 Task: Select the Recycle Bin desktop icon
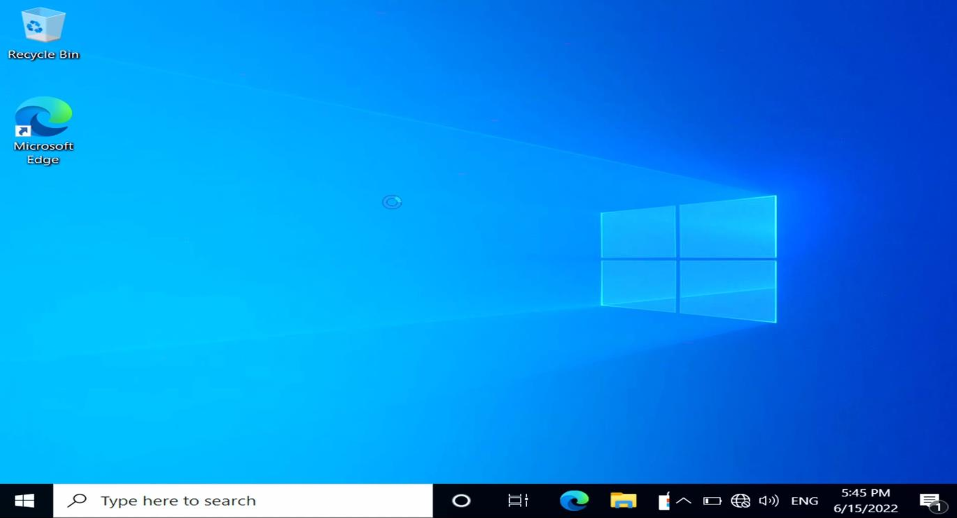coord(43,34)
